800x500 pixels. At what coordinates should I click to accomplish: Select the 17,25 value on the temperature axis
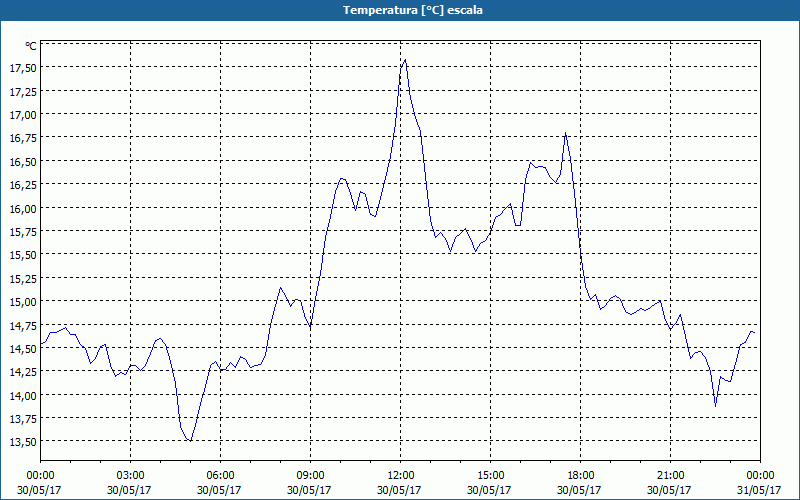23,91
